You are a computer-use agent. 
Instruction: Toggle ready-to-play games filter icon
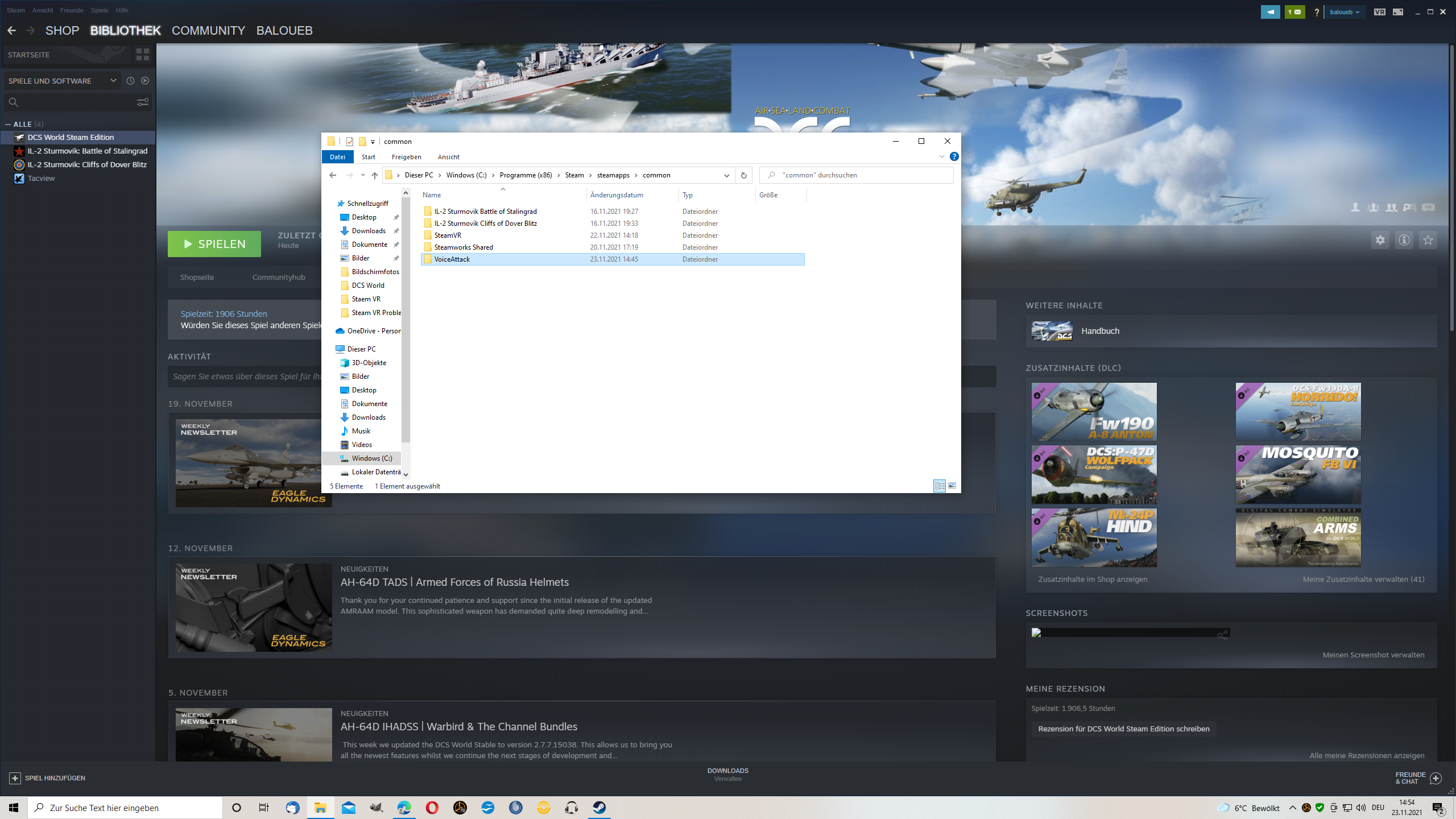(x=145, y=81)
